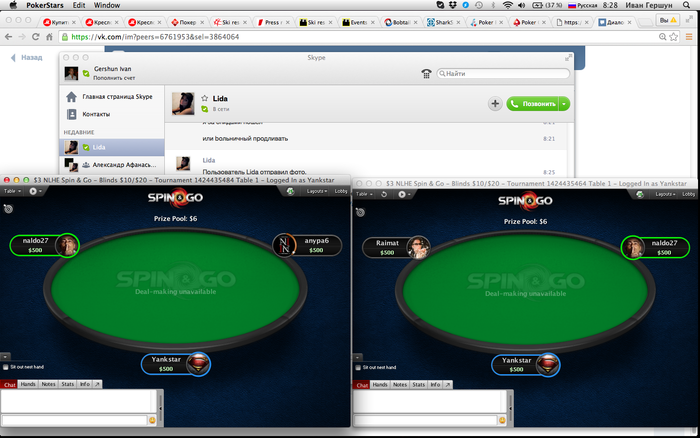This screenshot has width=700, height=438.
Task: Click the add-contact plus button in Skype
Action: (x=495, y=104)
